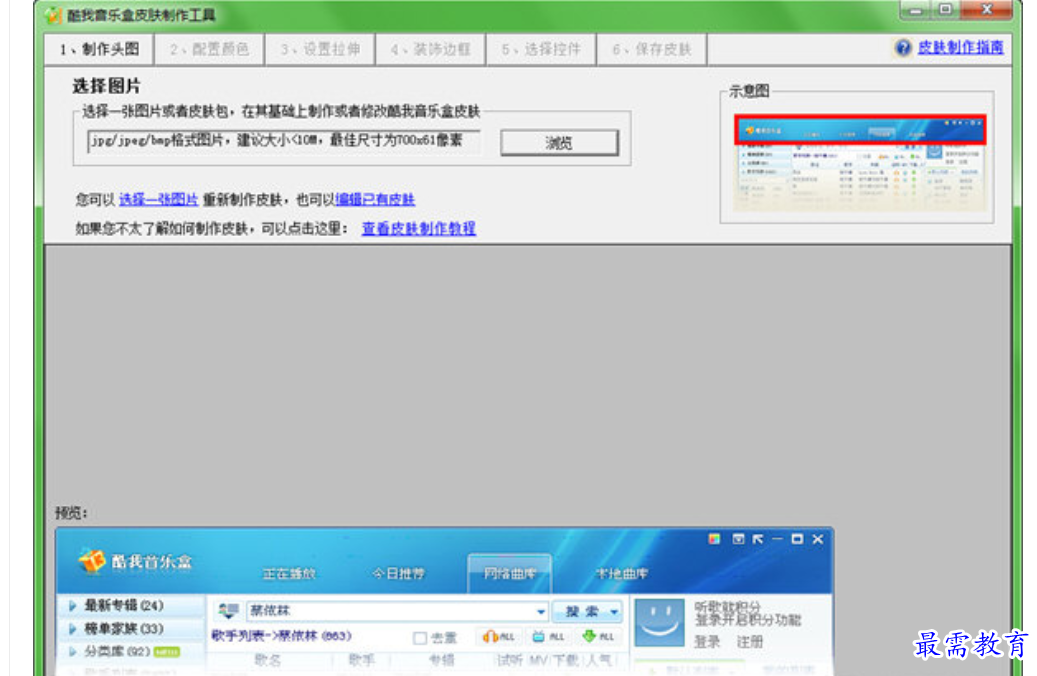Click the 浏览 browse button
This screenshot has height=676, width=1037.
pyautogui.click(x=560, y=143)
